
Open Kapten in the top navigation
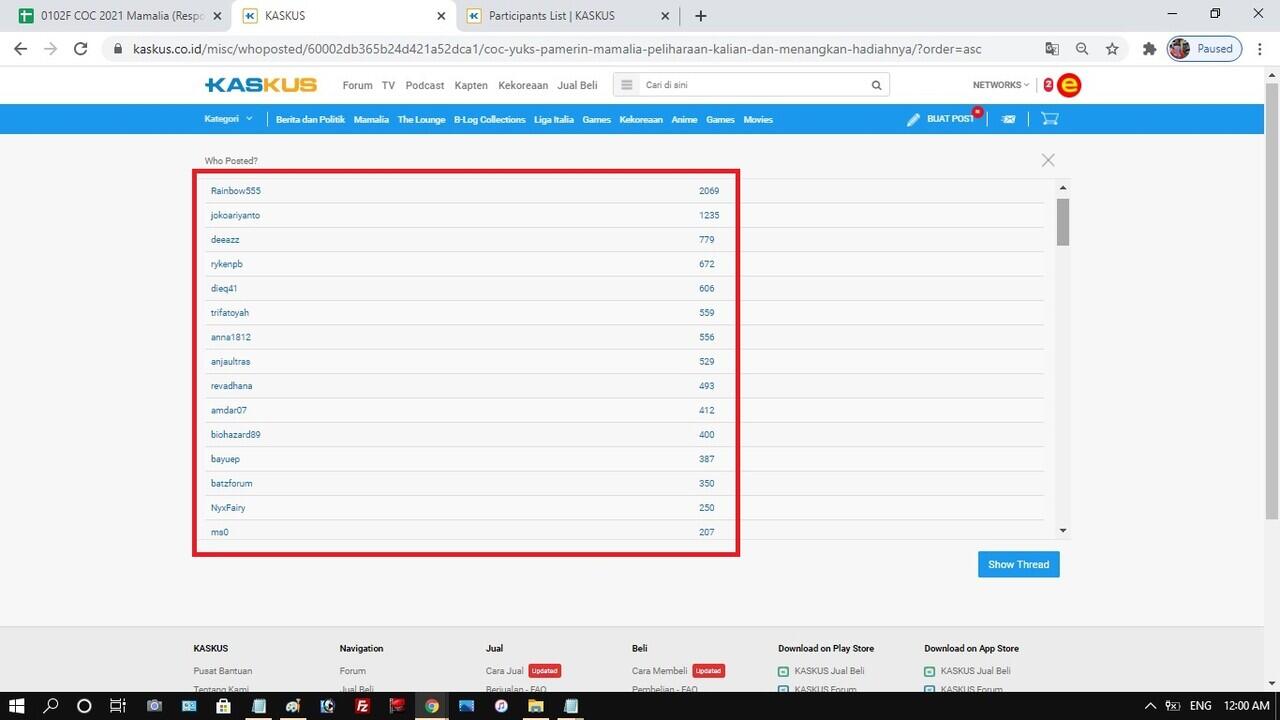tap(471, 85)
